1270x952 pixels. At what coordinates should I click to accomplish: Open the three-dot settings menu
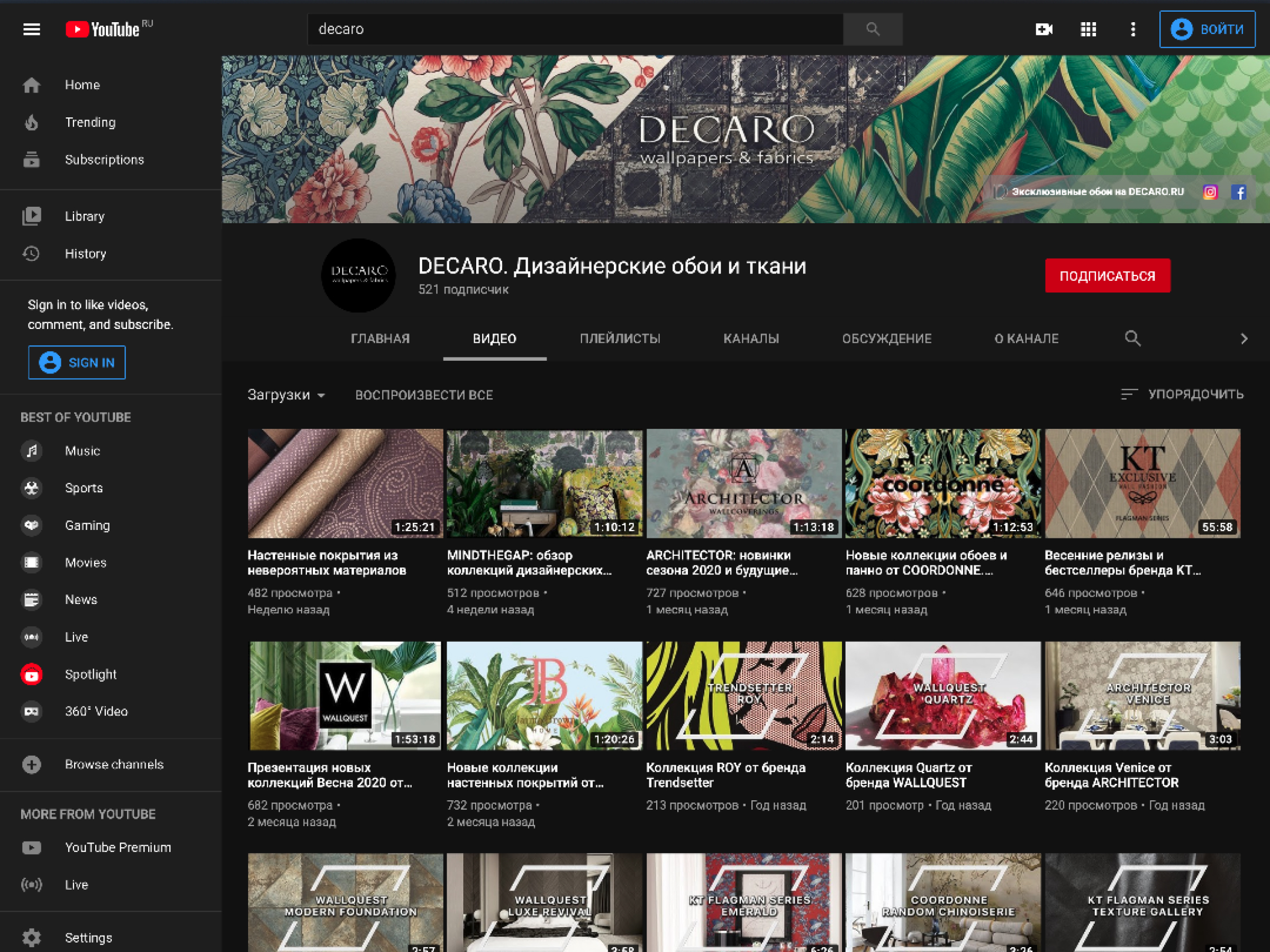(1133, 29)
